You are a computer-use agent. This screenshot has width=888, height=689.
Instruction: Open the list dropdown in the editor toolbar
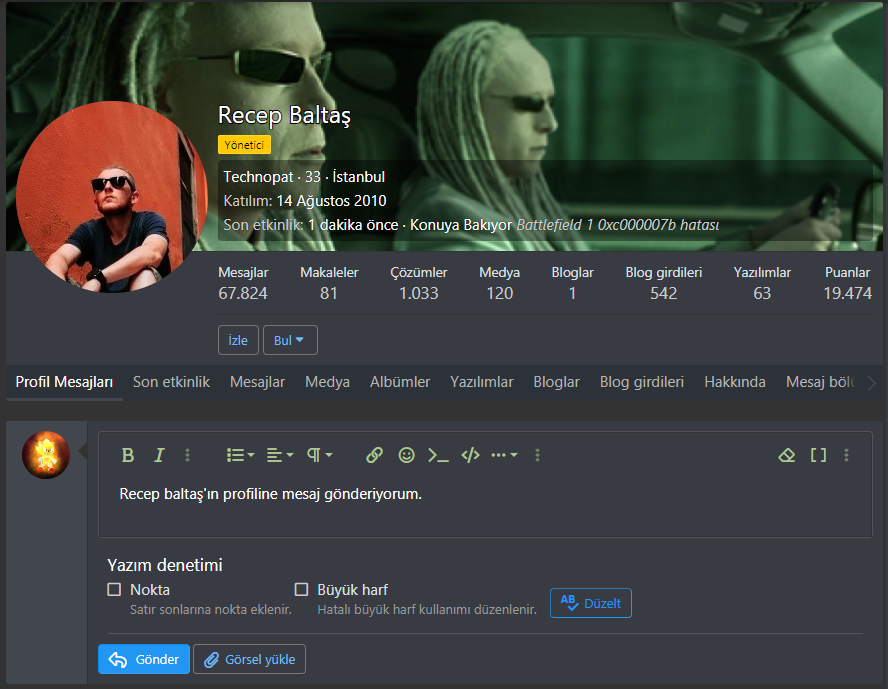(x=240, y=455)
